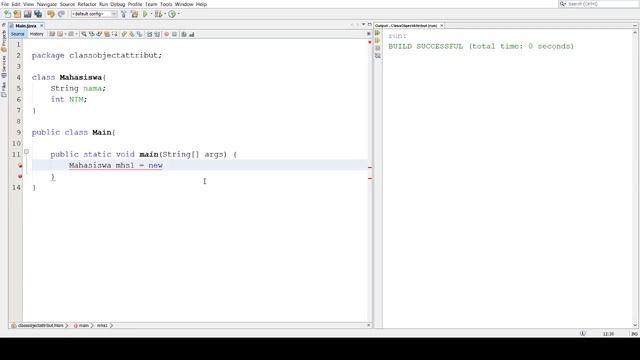Click Find Next Occurrence editor icon
Screen dimensions: 640x360
click(99, 34)
